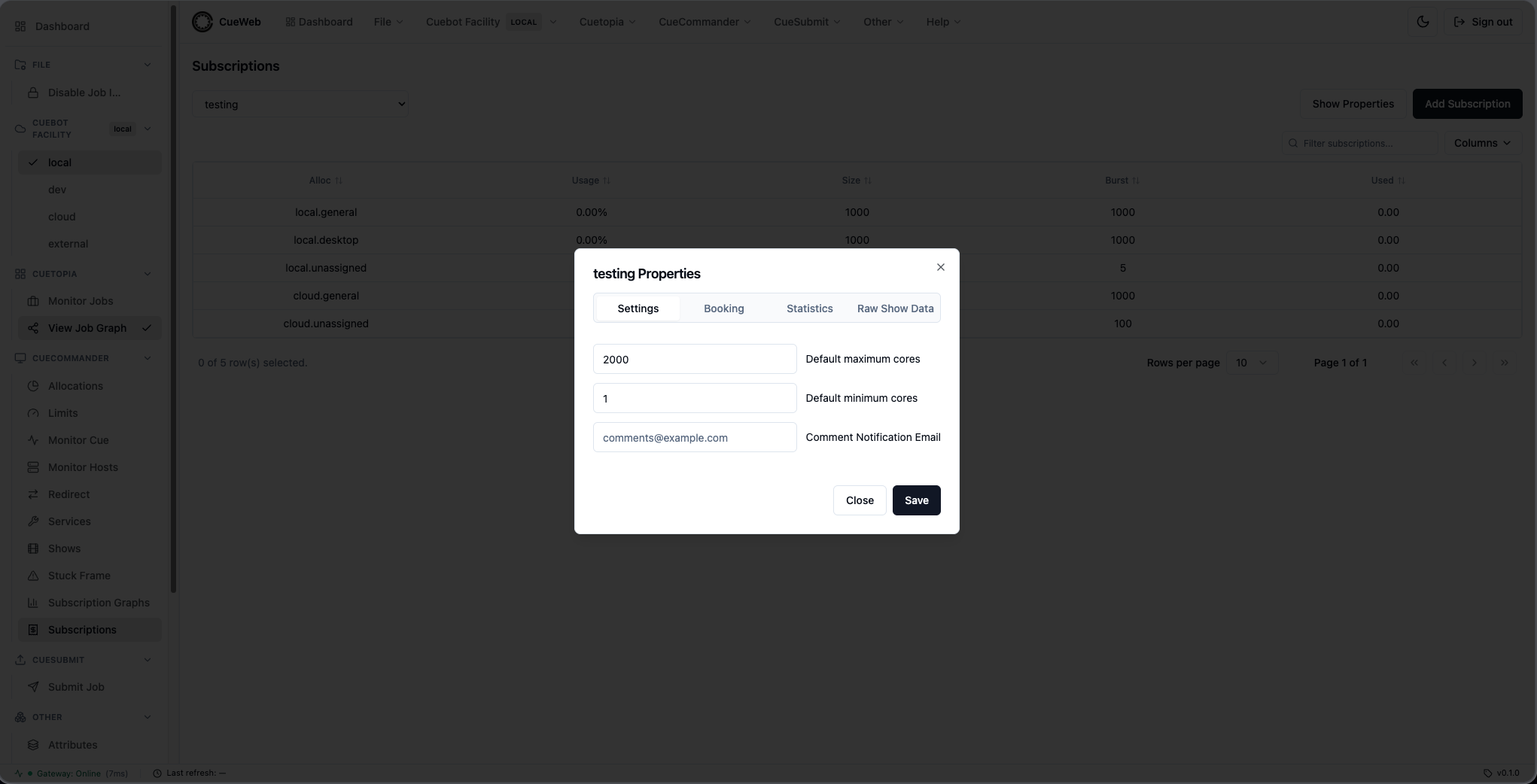Image resolution: width=1537 pixels, height=784 pixels.
Task: Open the Help top menu
Action: [x=943, y=22]
